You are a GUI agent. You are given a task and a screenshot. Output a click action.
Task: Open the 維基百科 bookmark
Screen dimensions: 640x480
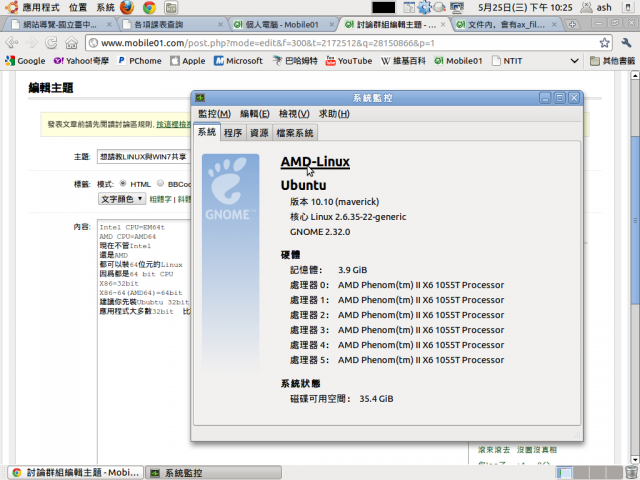(x=403, y=61)
